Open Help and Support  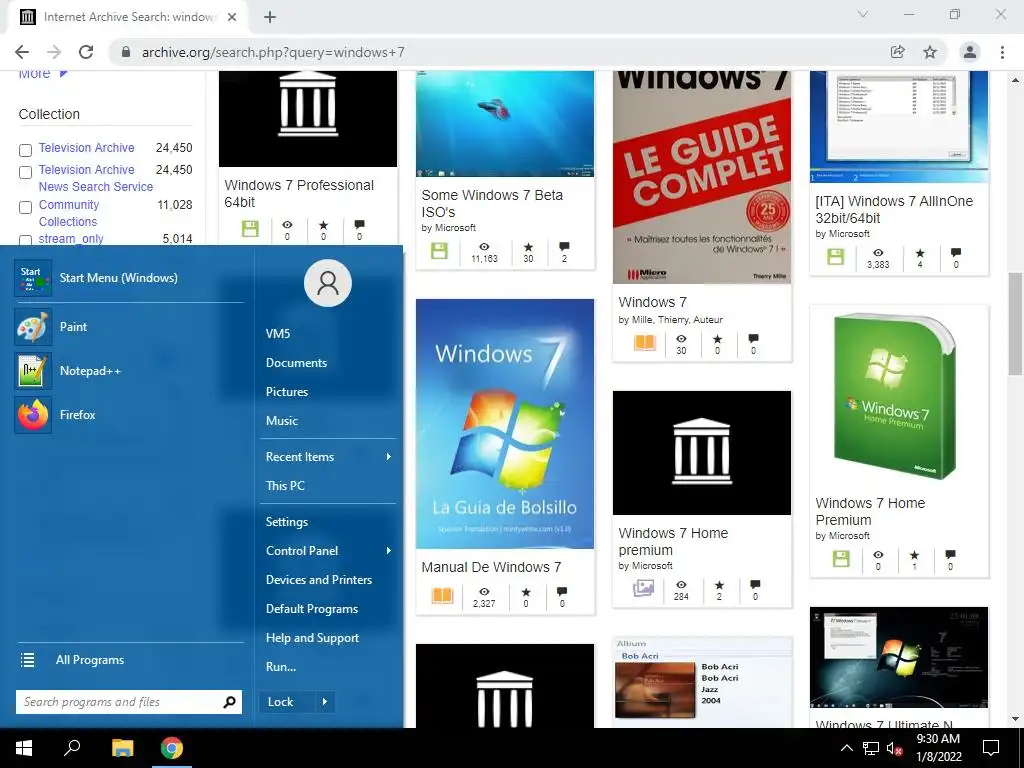[312, 638]
